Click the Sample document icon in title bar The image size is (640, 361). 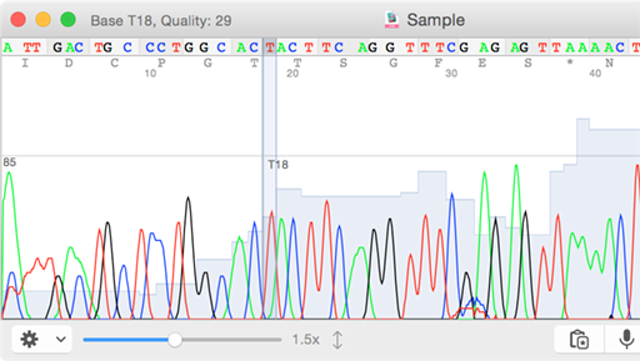(391, 20)
